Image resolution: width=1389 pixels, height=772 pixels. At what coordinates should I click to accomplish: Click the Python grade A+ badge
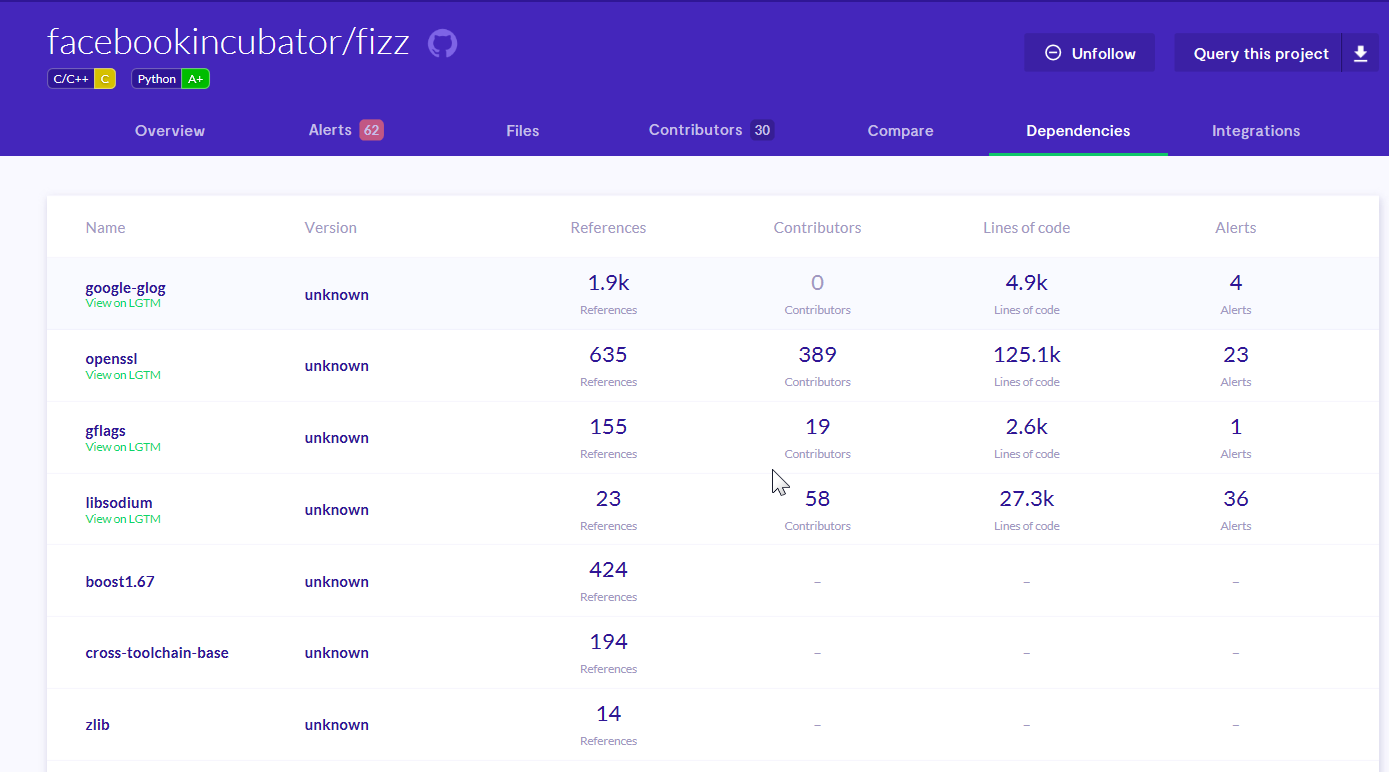pos(170,79)
